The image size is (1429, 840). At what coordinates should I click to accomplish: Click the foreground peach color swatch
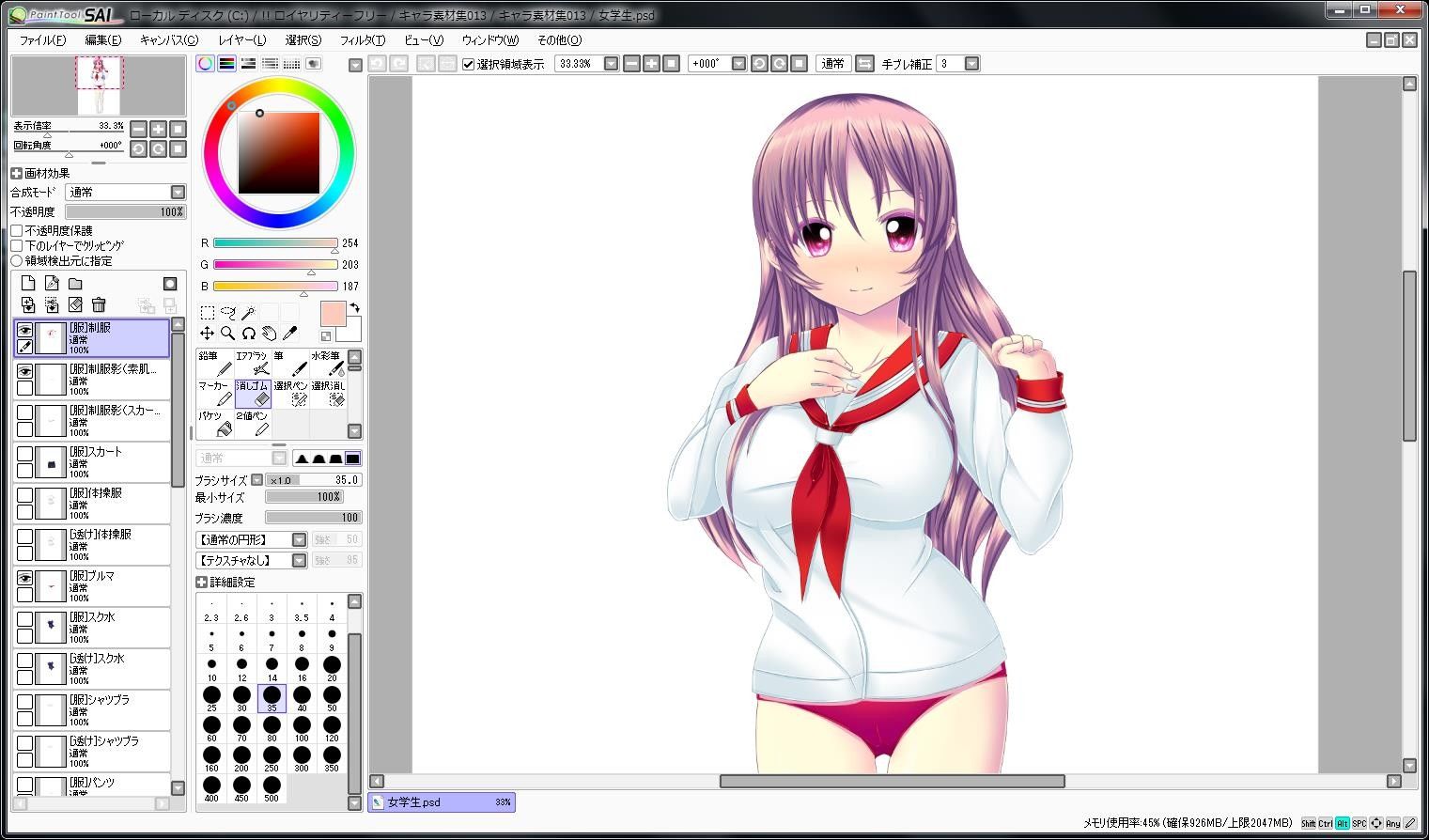[333, 314]
